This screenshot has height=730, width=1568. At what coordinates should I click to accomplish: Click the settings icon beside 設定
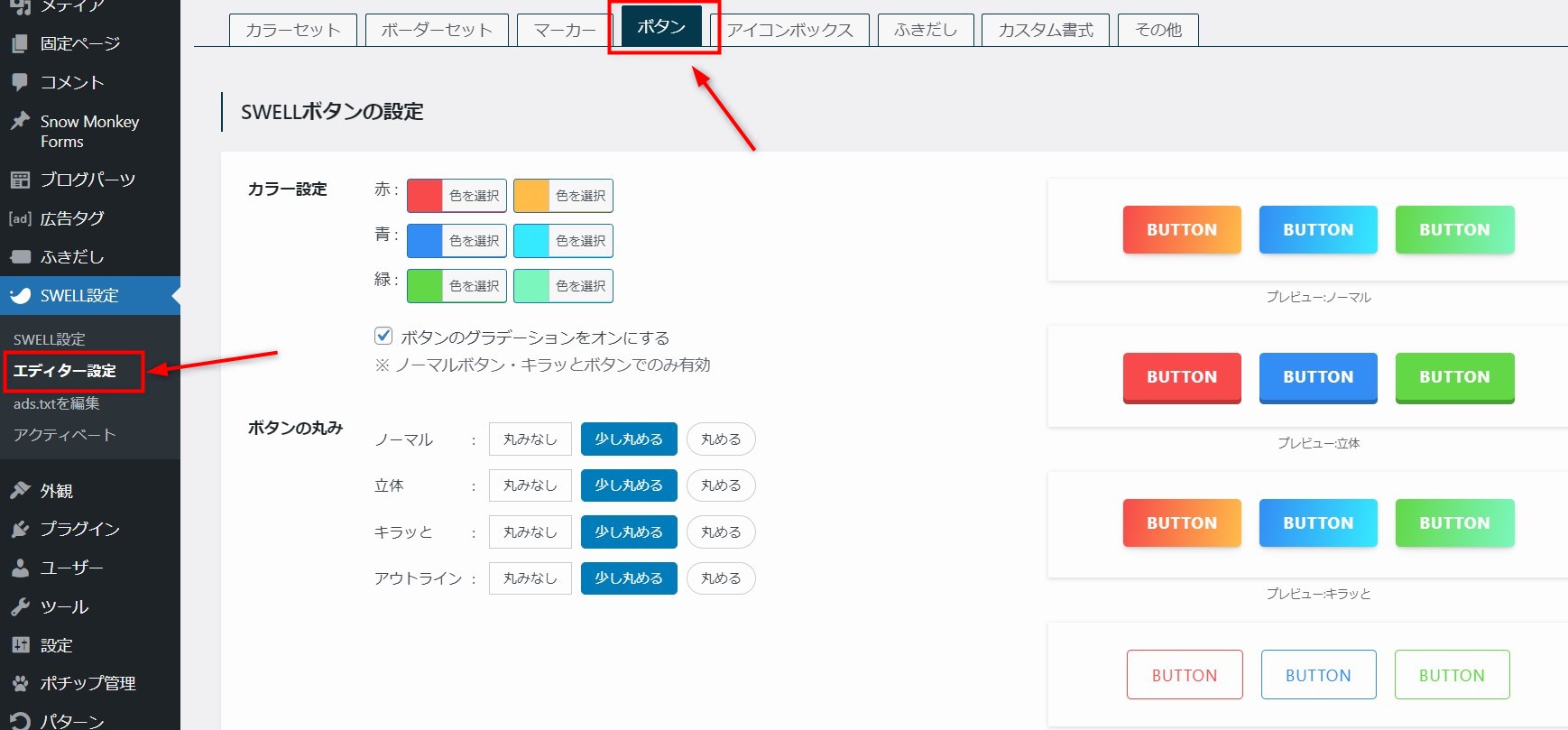point(20,645)
